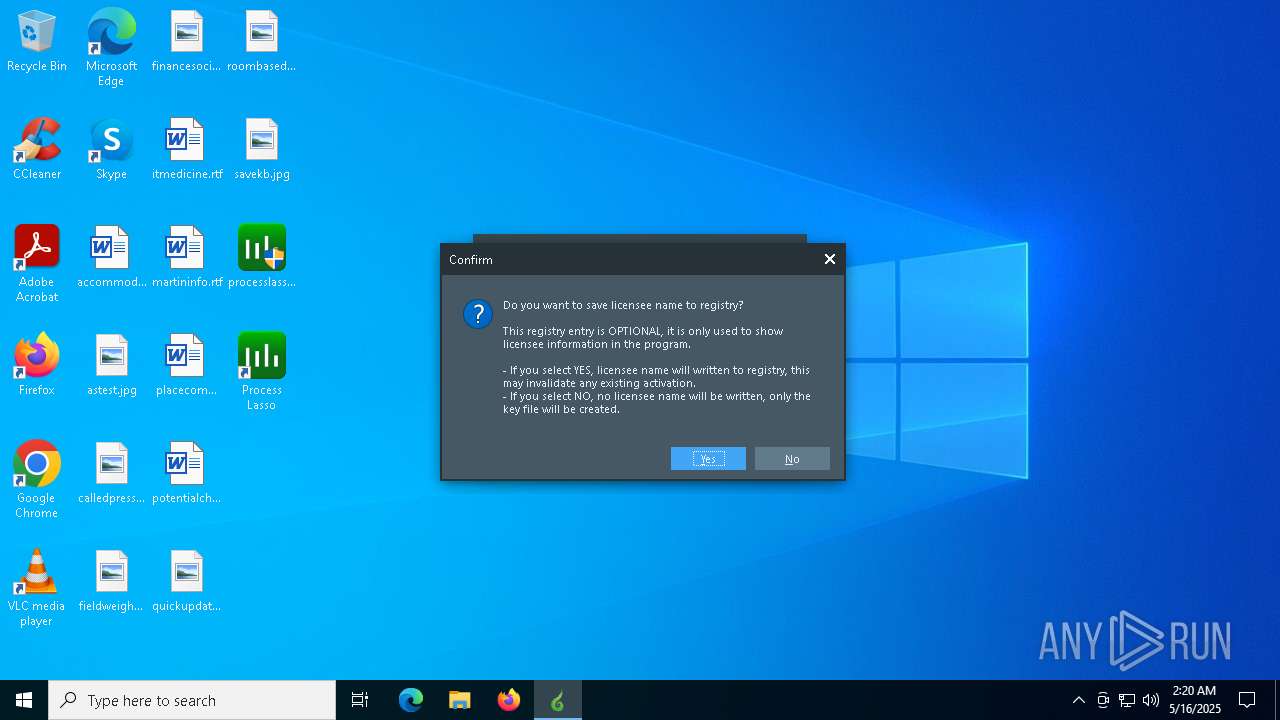1280x720 pixels.
Task: Open network status tray icon
Action: click(1127, 700)
